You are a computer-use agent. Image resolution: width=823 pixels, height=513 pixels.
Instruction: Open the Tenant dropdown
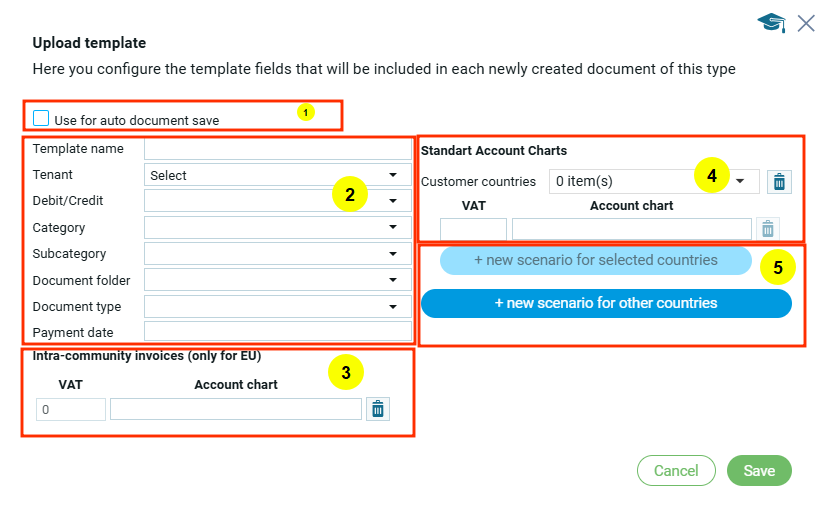(x=277, y=175)
